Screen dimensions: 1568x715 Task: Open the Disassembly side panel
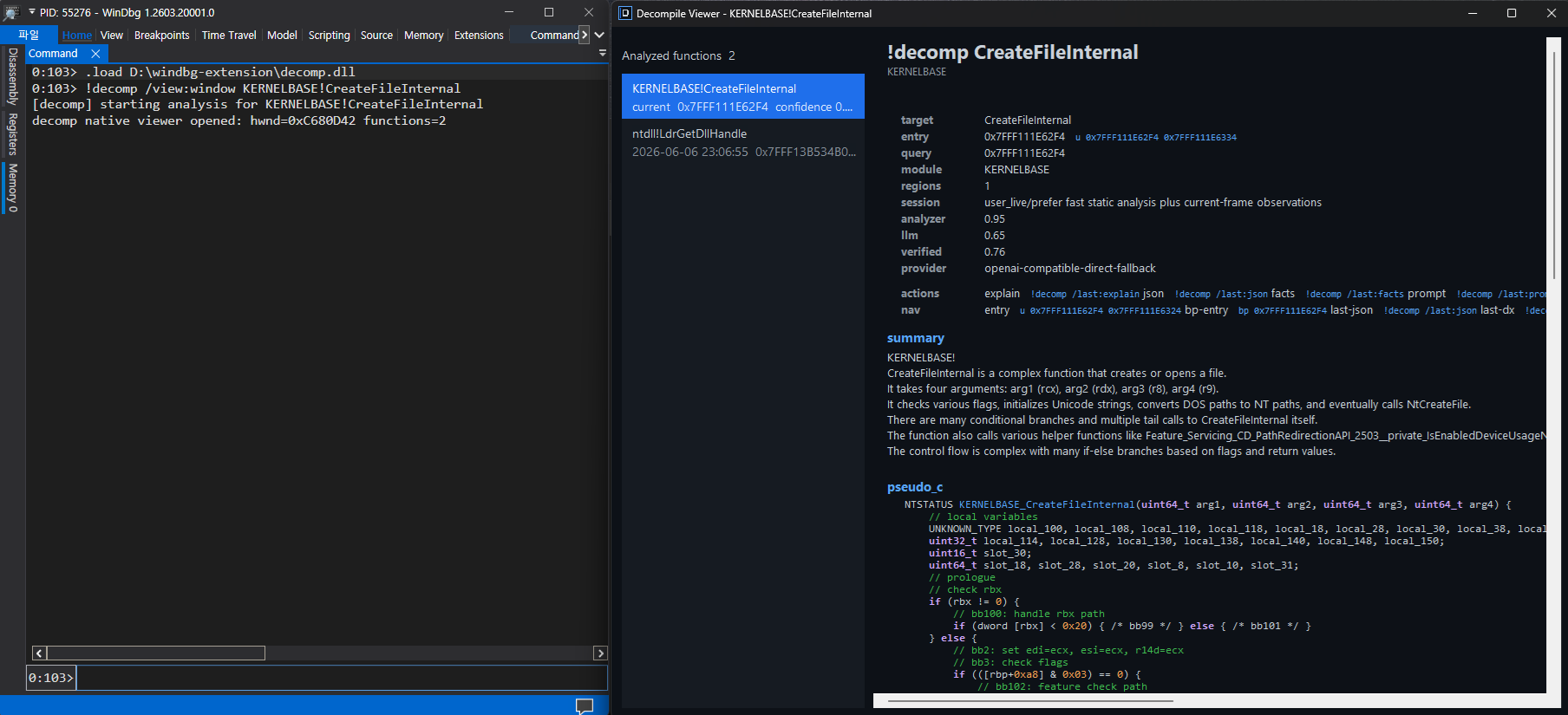12,76
